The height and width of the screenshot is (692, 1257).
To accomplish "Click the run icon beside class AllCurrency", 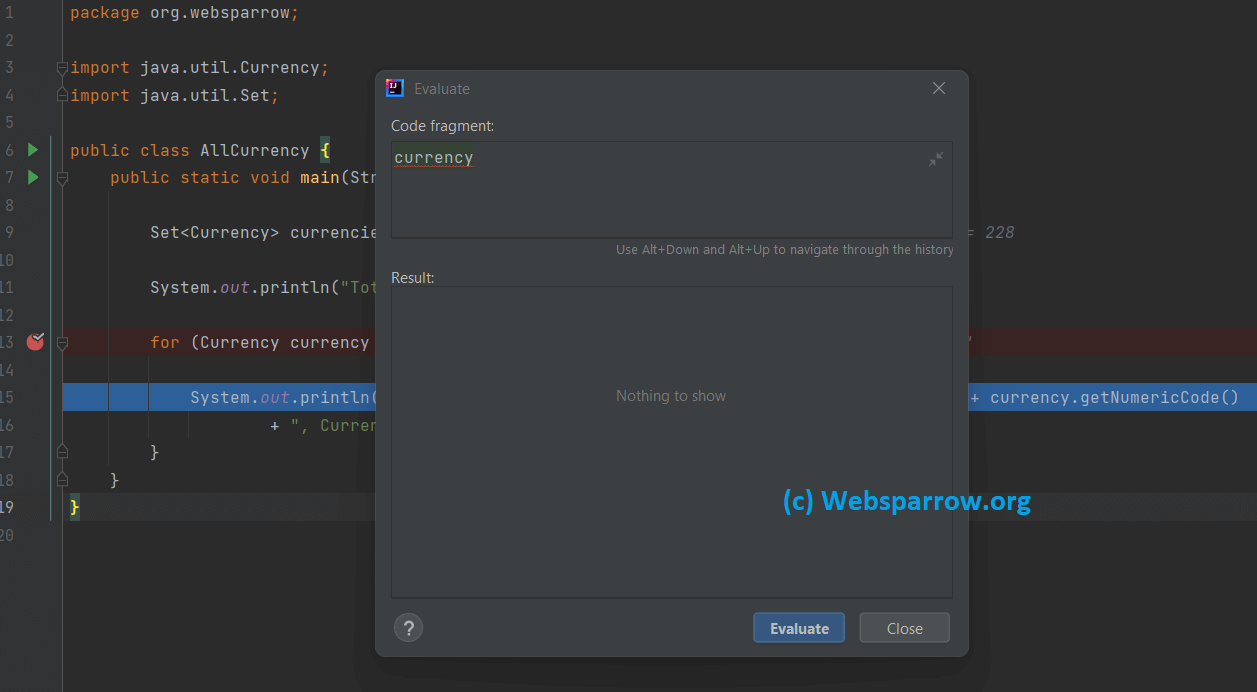I will (33, 149).
